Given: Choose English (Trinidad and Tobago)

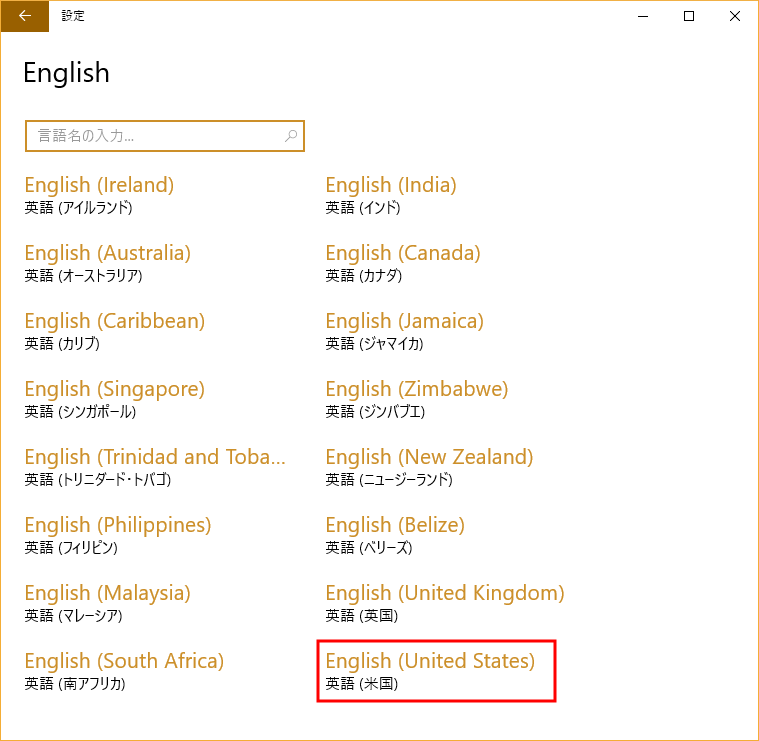Looking at the screenshot, I should pyautogui.click(x=155, y=467).
